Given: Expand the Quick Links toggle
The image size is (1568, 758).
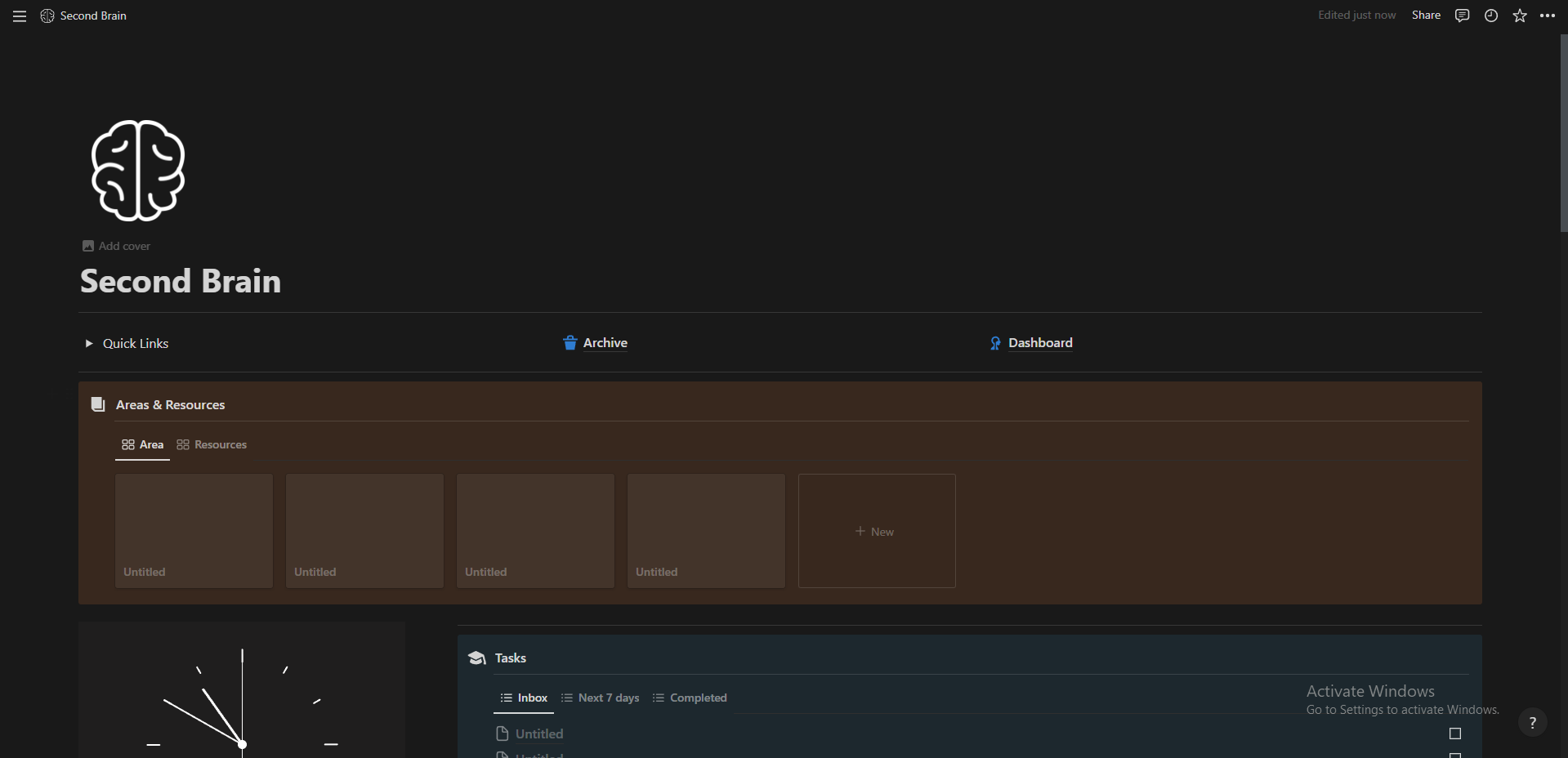Looking at the screenshot, I should pos(89,344).
